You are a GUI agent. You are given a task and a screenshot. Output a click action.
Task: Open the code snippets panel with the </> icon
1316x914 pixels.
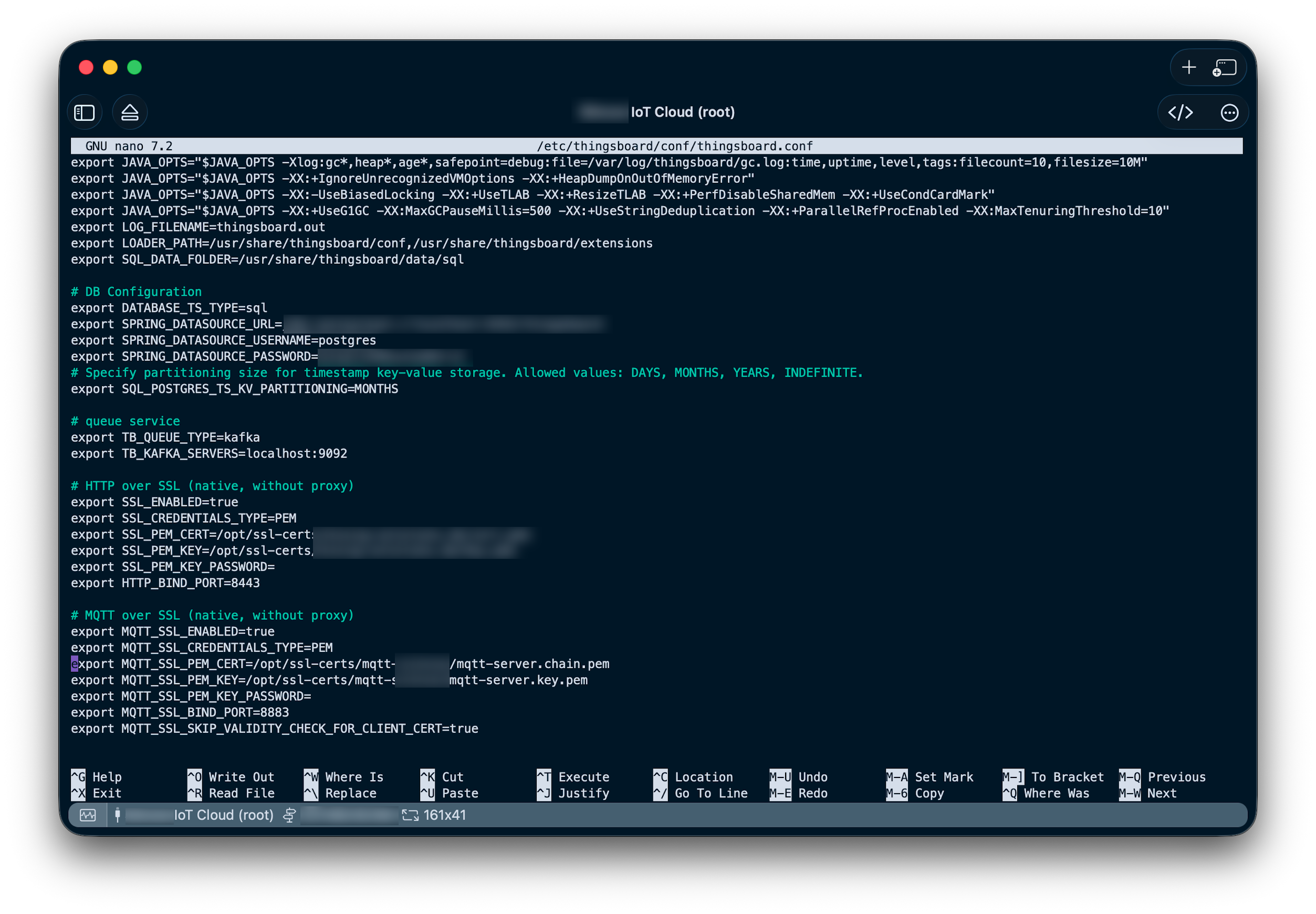[x=1182, y=112]
